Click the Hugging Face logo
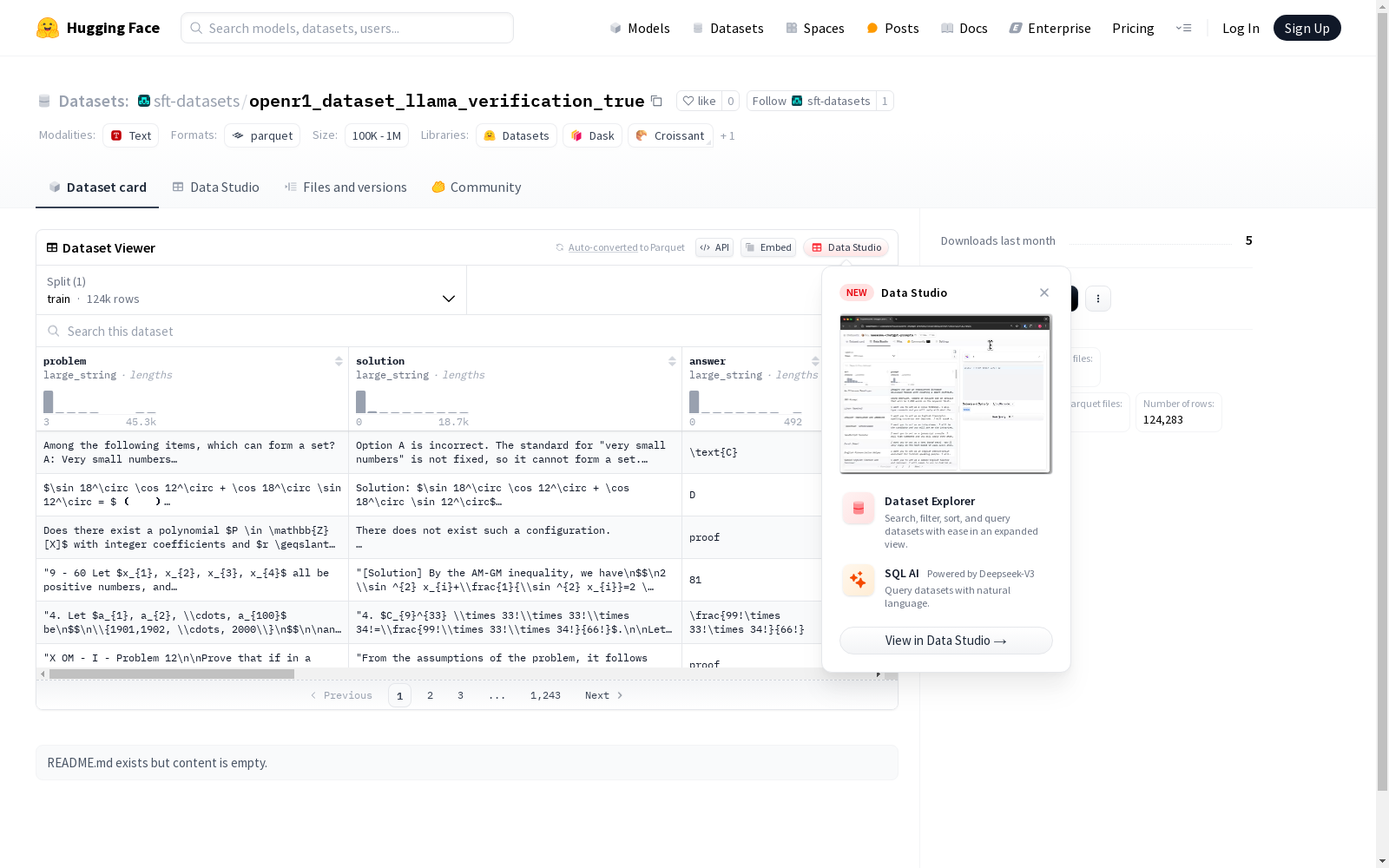This screenshot has width=1389, height=868. pos(98,28)
